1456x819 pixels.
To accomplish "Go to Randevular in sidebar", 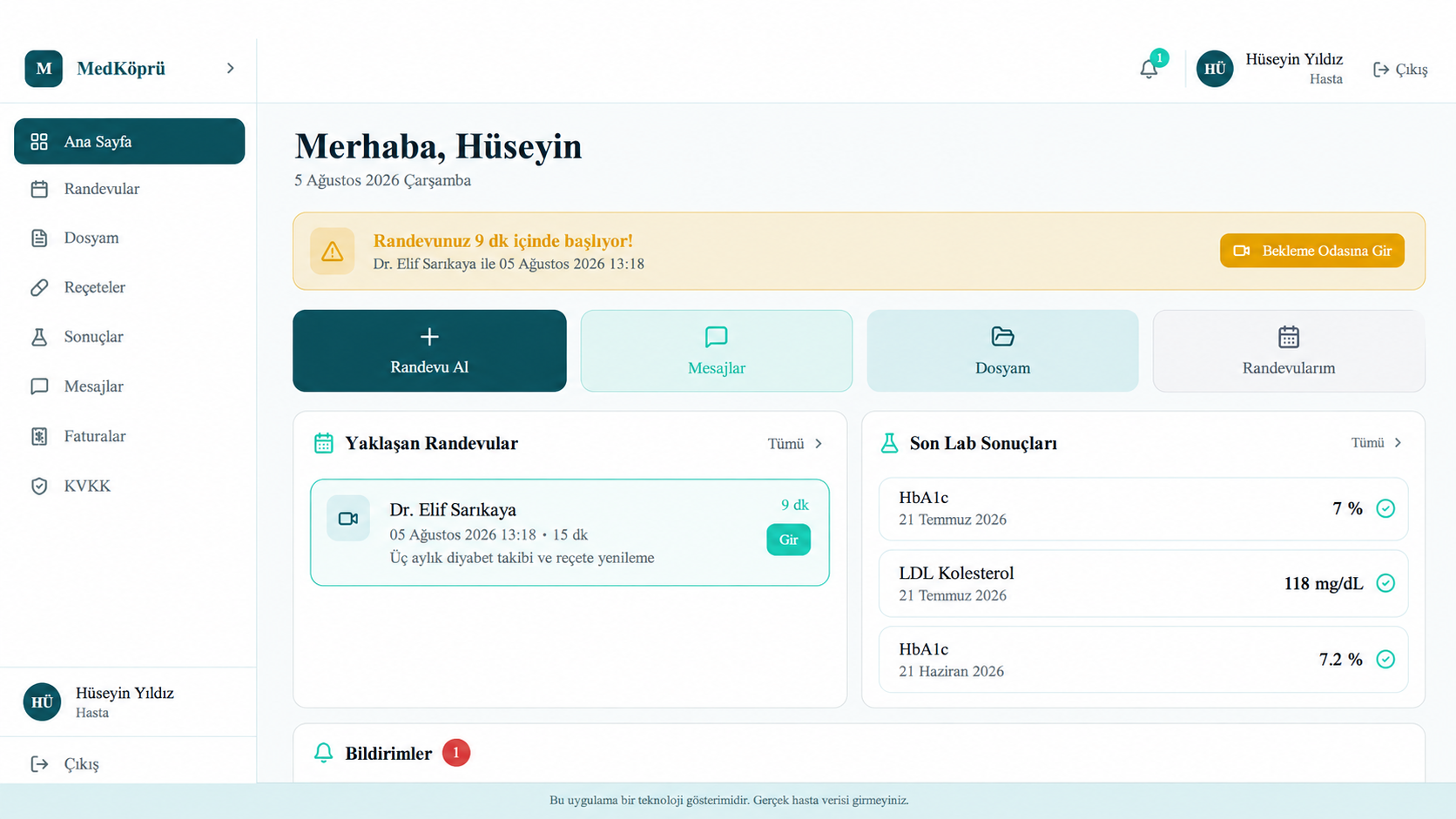I will pyautogui.click(x=129, y=189).
